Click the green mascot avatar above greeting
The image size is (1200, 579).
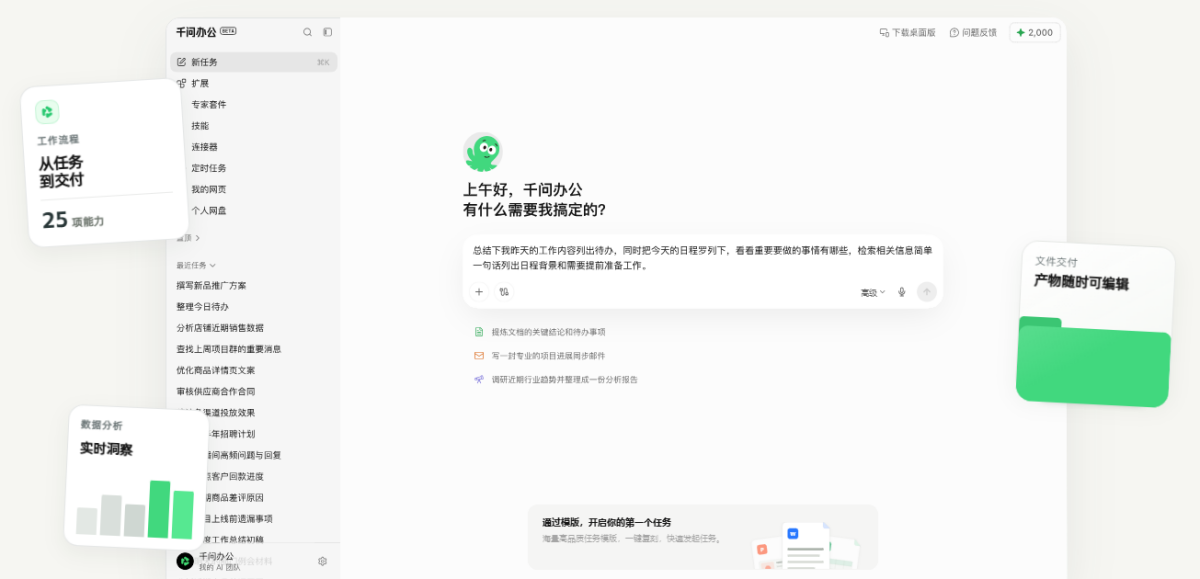pyautogui.click(x=482, y=152)
